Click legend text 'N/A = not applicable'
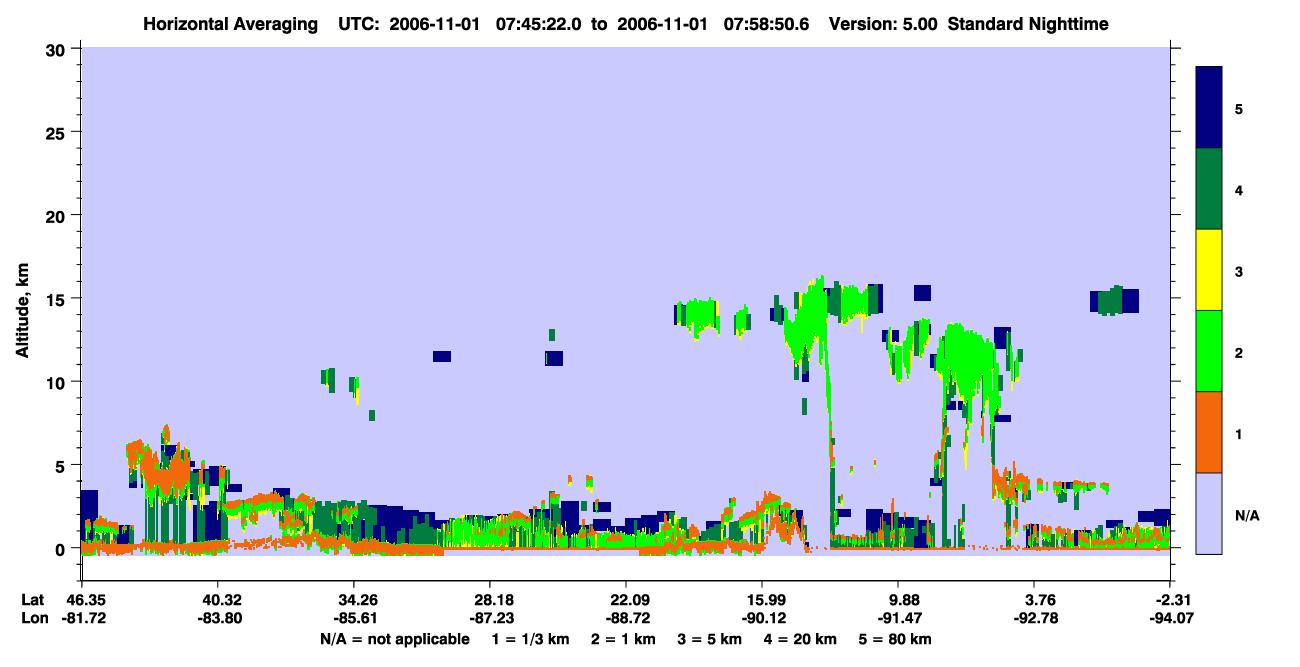The width and height of the screenshot is (1300, 667). tap(394, 639)
